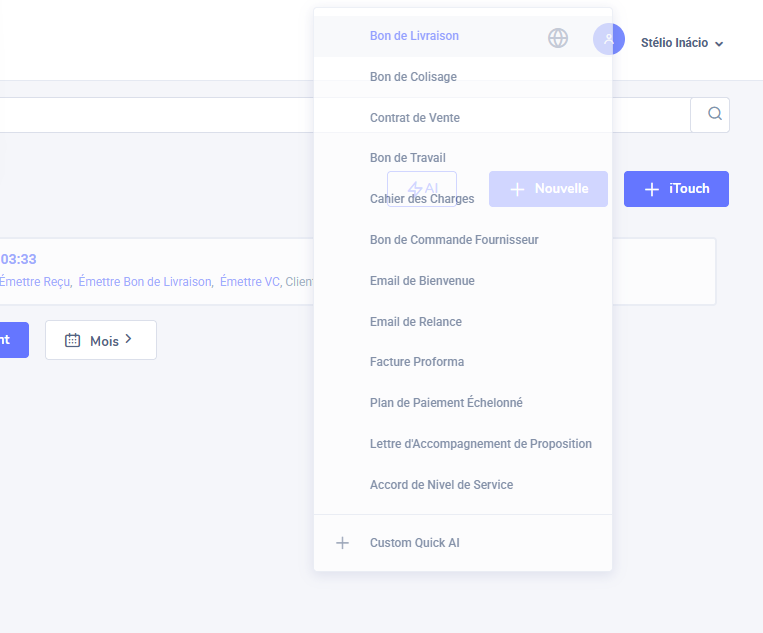
Task: Select Bon de Commande Fournisseur
Action: (462, 240)
